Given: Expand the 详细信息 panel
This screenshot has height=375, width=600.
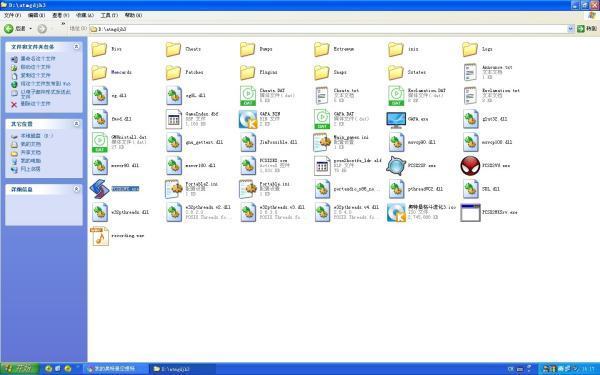Looking at the screenshot, I should coord(77,189).
